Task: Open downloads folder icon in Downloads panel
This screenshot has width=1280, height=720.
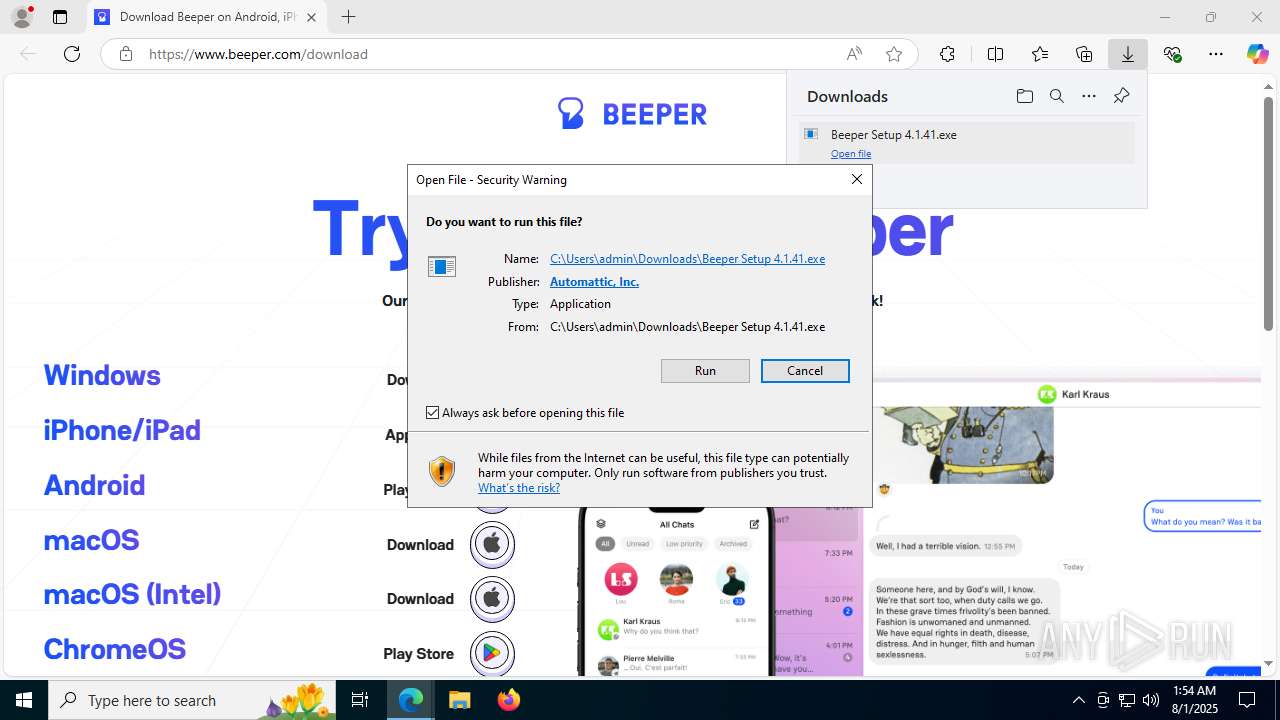Action: pyautogui.click(x=1024, y=96)
